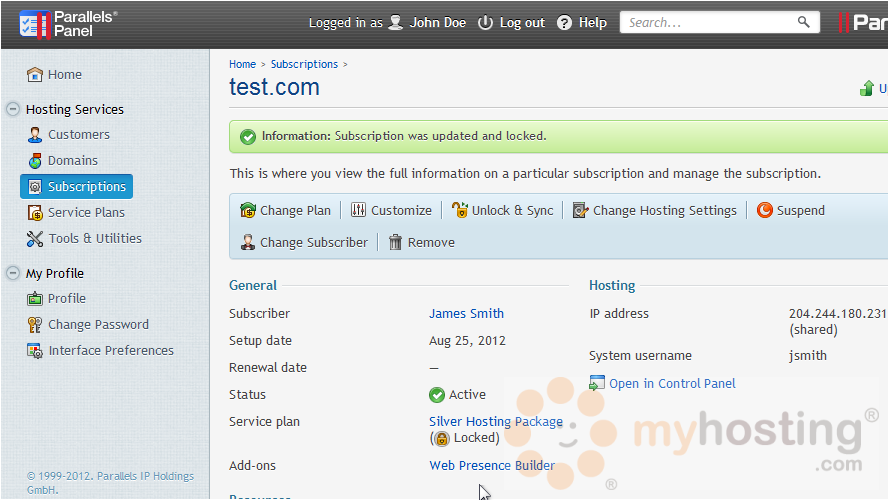Click the Open in Control Panel icon

[596, 383]
